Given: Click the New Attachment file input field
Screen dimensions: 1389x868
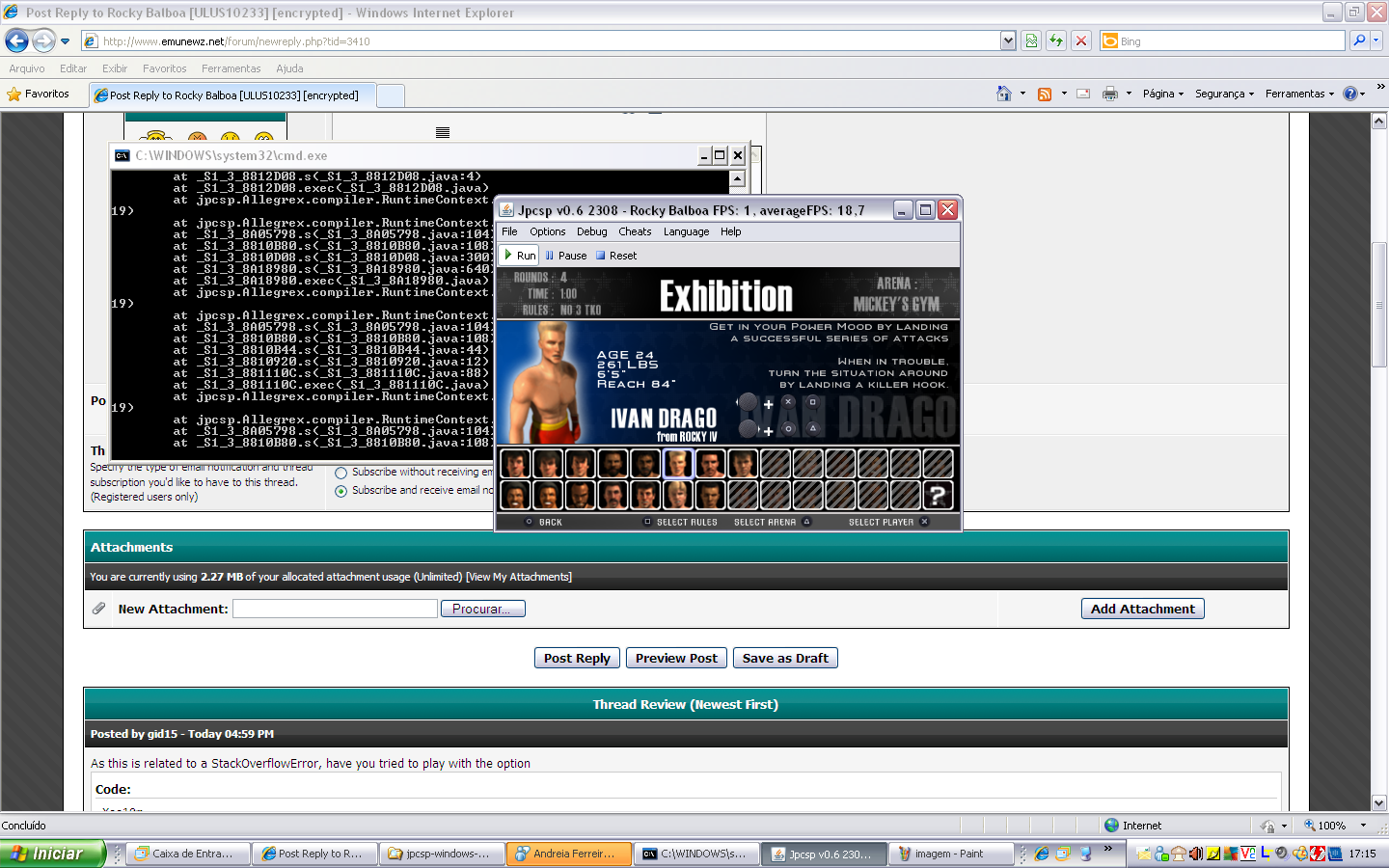Looking at the screenshot, I should [x=335, y=609].
